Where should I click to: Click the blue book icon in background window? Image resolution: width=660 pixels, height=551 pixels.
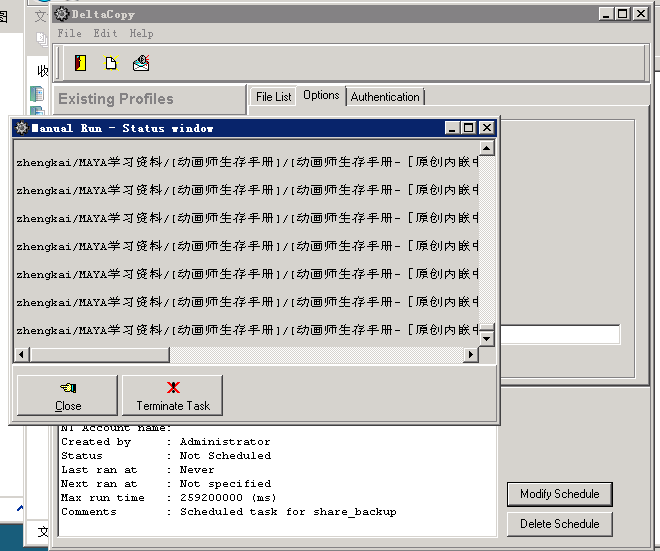[x=37, y=93]
